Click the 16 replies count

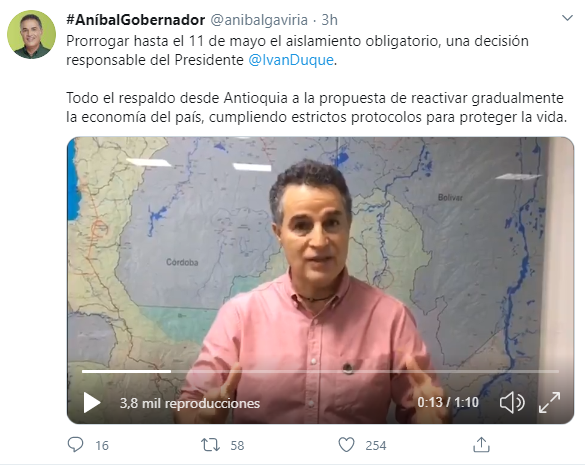coord(102,445)
